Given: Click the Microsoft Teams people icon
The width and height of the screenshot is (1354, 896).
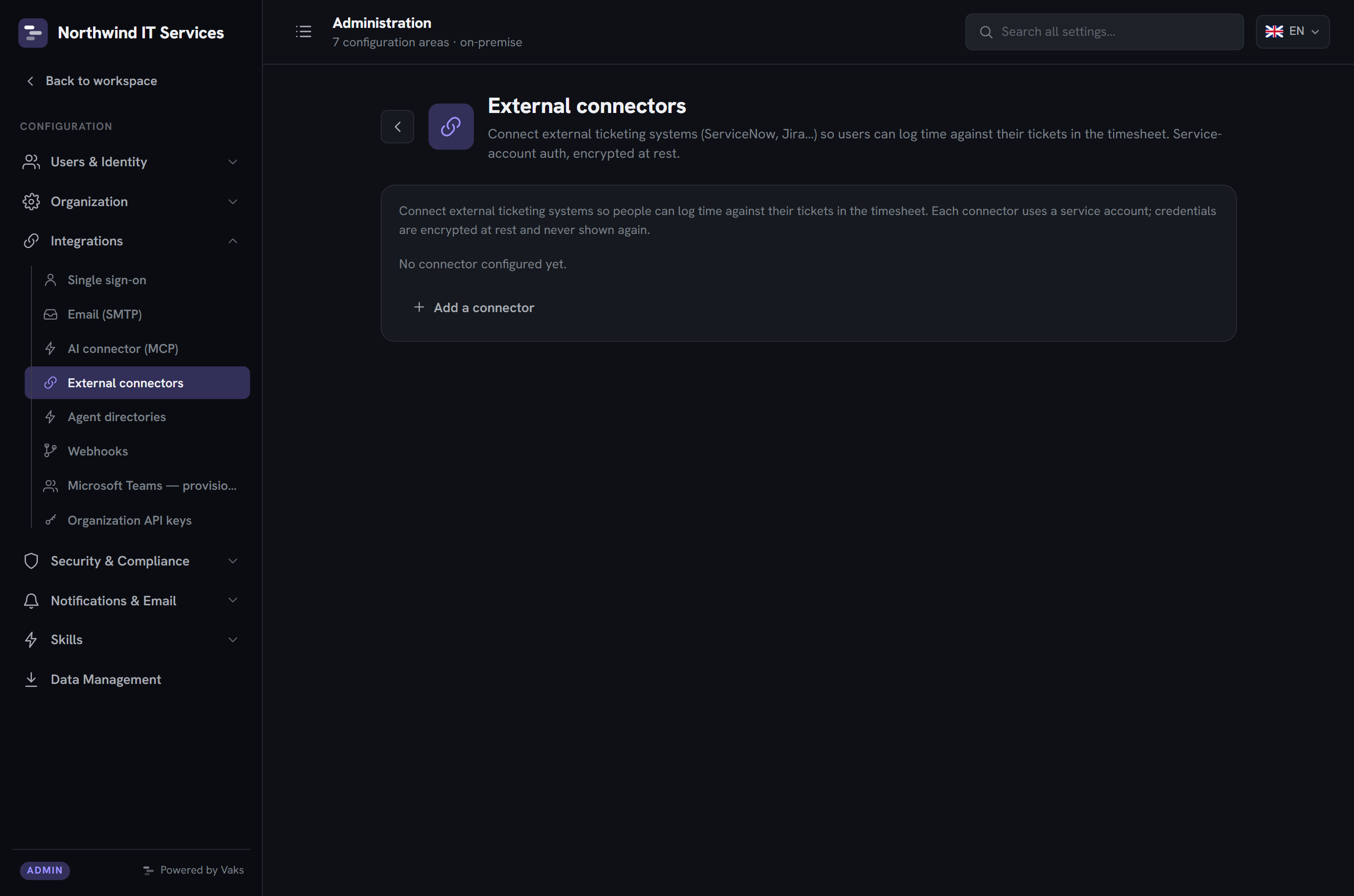Looking at the screenshot, I should [x=50, y=486].
